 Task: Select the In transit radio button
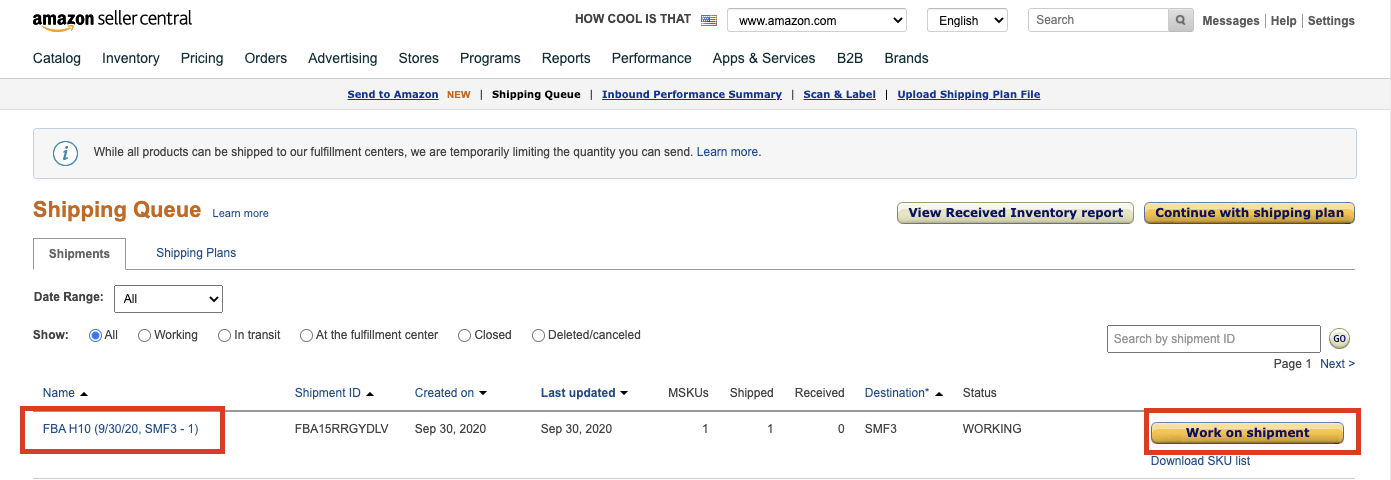click(x=225, y=336)
